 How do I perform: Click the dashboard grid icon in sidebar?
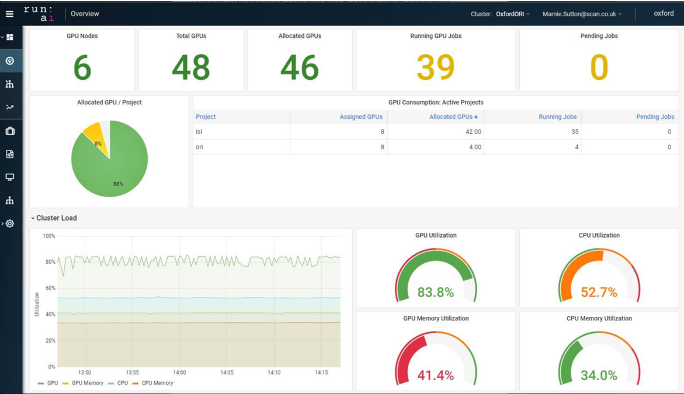click(10, 38)
